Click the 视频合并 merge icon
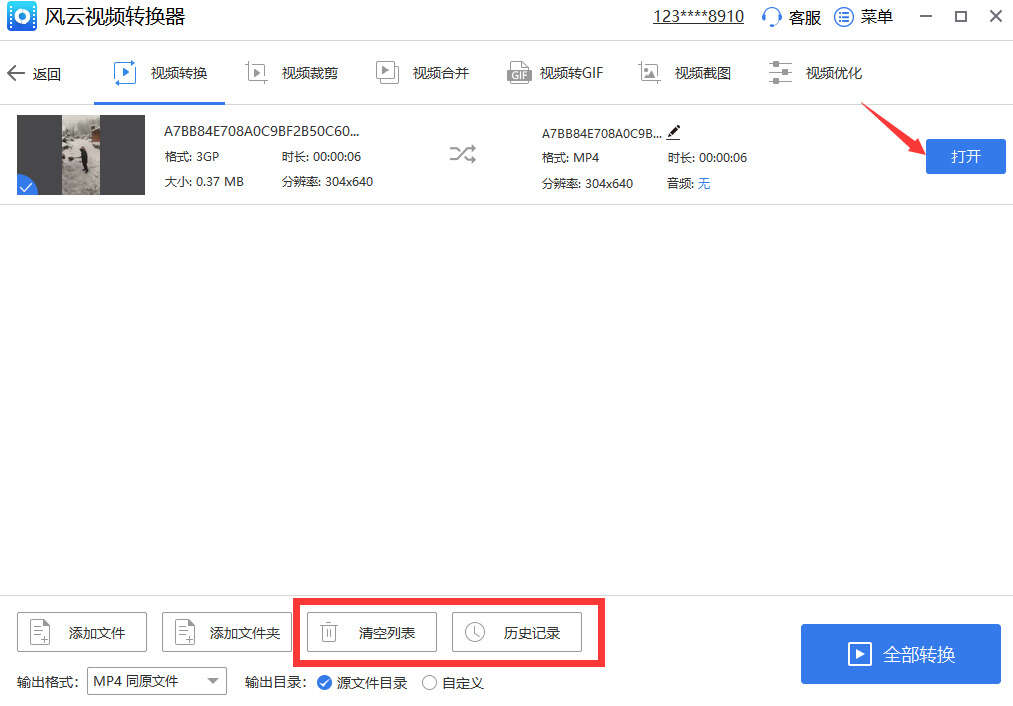The height and width of the screenshot is (706, 1013). [x=387, y=72]
